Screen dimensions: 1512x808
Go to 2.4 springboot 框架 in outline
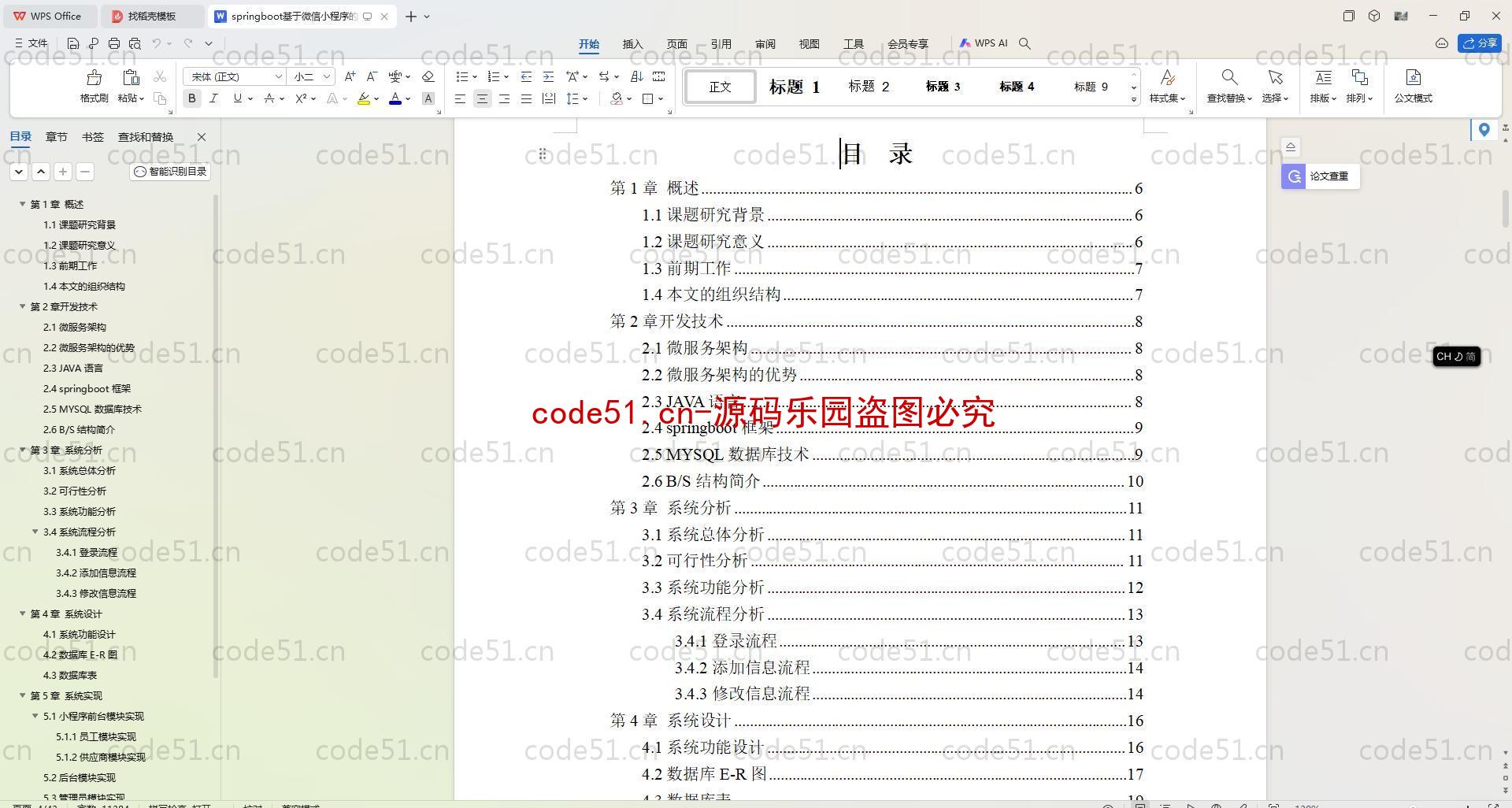point(87,388)
